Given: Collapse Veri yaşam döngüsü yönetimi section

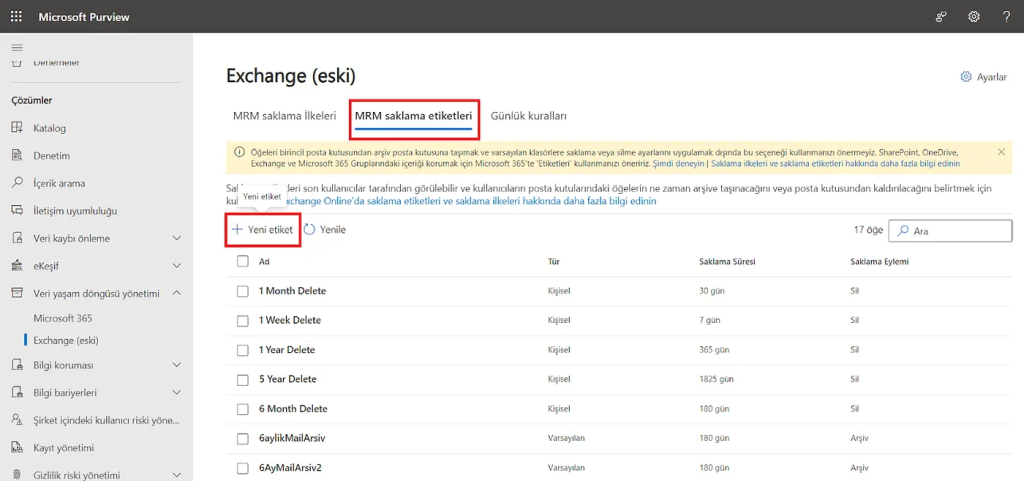Looking at the screenshot, I should click(177, 293).
